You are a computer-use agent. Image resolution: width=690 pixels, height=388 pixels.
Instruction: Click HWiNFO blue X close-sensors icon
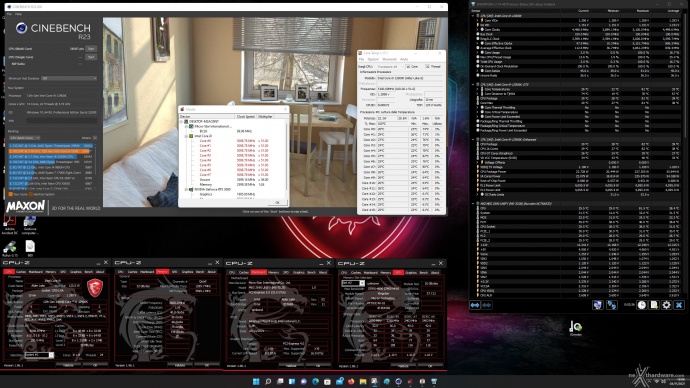pos(679,305)
